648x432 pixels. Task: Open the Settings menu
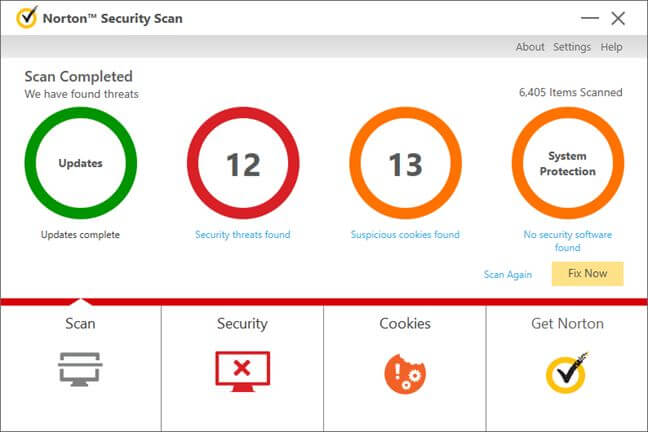click(x=572, y=47)
